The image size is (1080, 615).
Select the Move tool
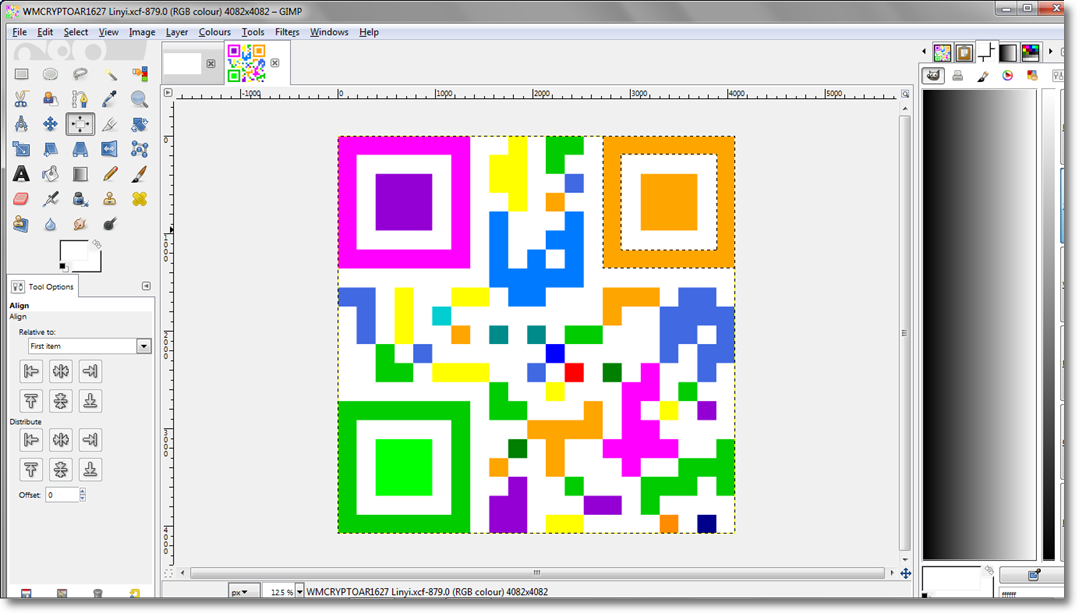click(50, 124)
